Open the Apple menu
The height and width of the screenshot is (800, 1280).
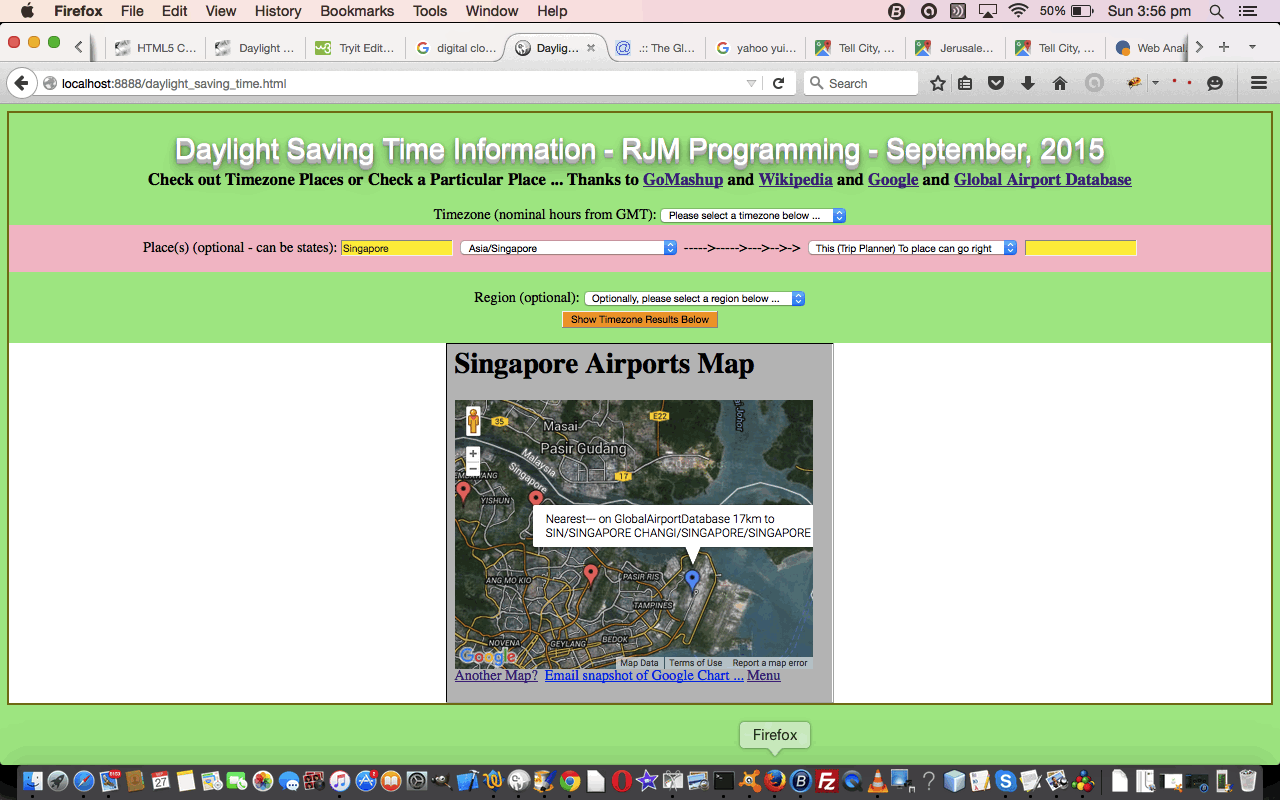(x=27, y=11)
